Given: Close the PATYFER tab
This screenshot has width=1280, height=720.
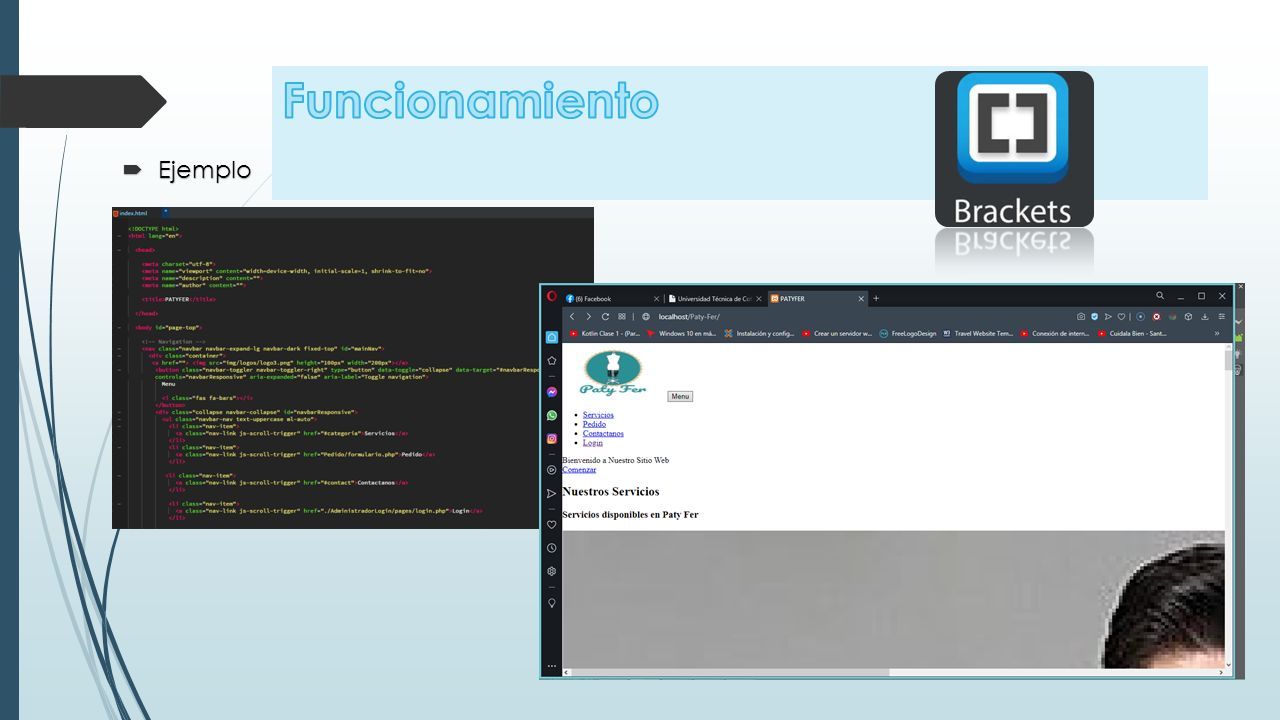Looking at the screenshot, I should (861, 298).
